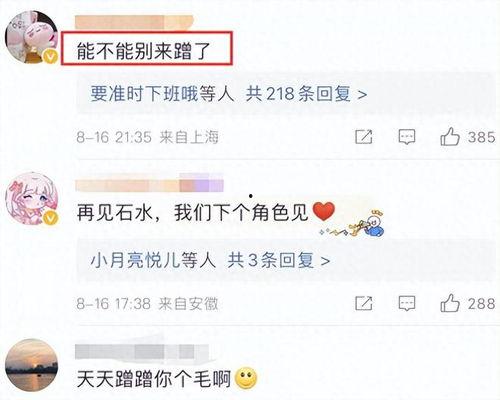Viewport: 500px width, 400px height.
Task: Like the 能不能别来蹭了 comment
Action: [x=450, y=137]
